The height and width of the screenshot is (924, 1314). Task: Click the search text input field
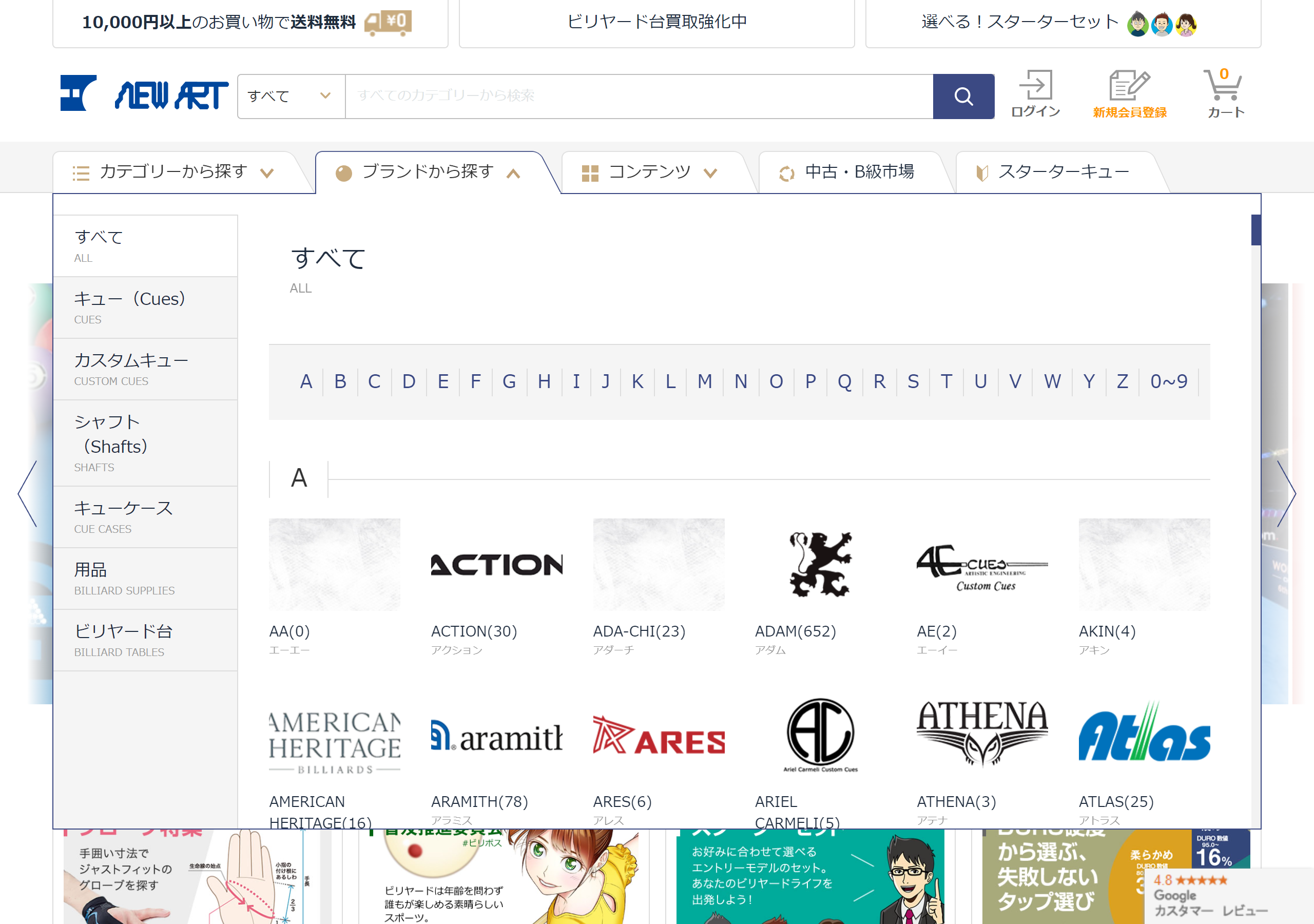(639, 96)
